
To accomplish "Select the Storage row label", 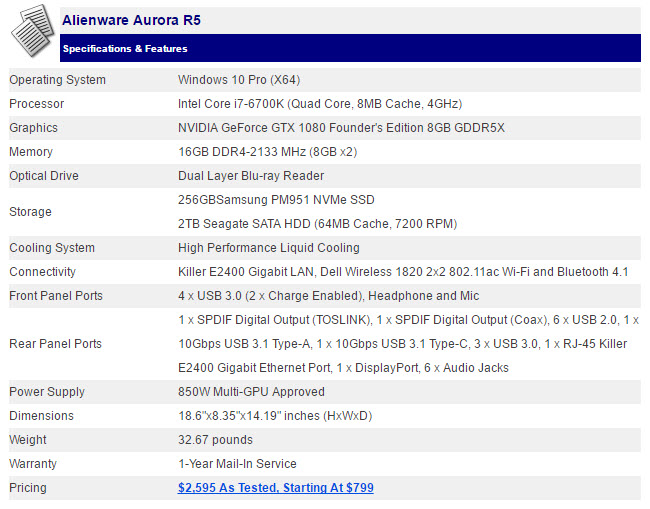I will pos(30,212).
